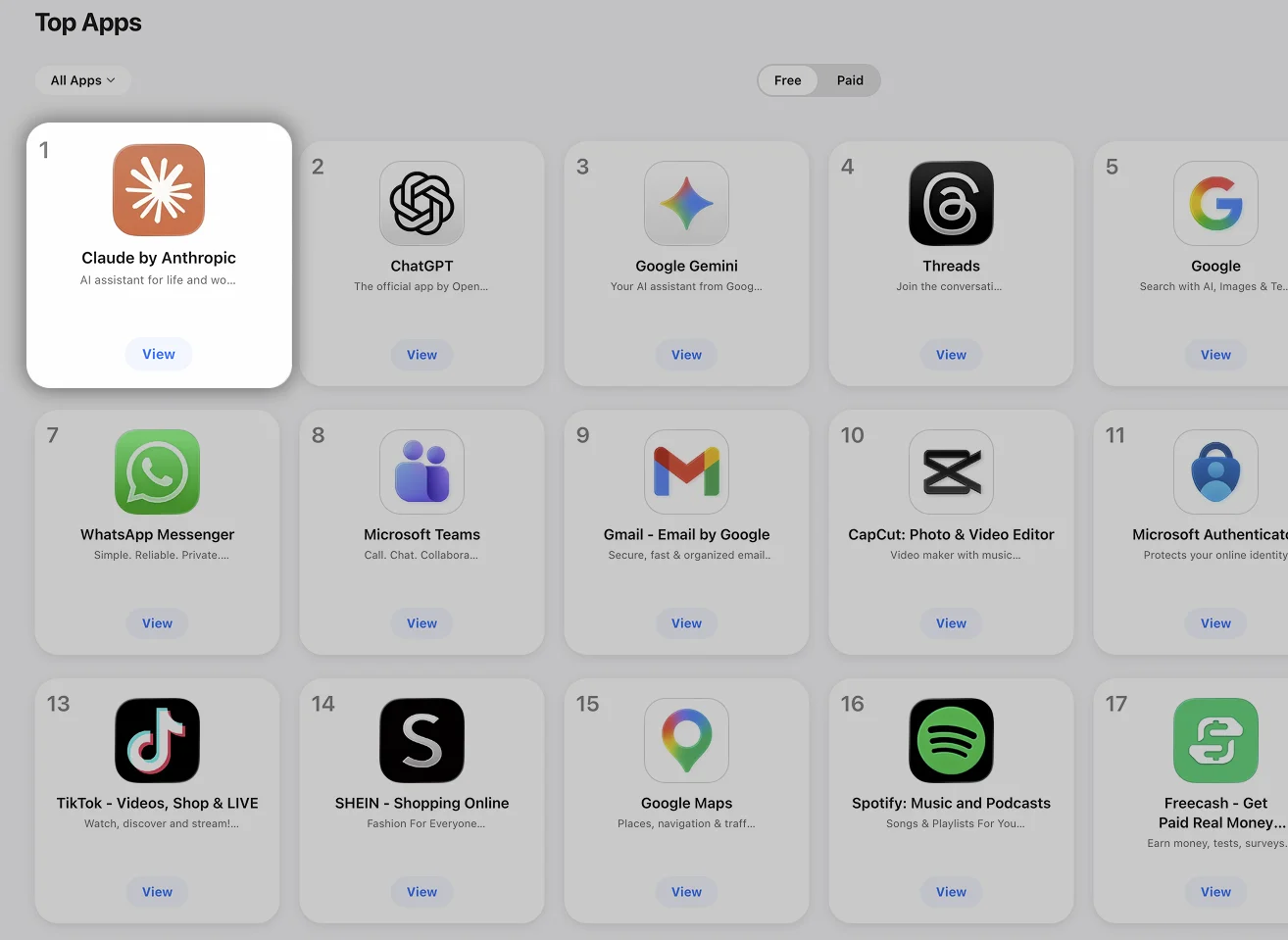Click 'Songs & Playlists For You...' subtitle

[956, 824]
